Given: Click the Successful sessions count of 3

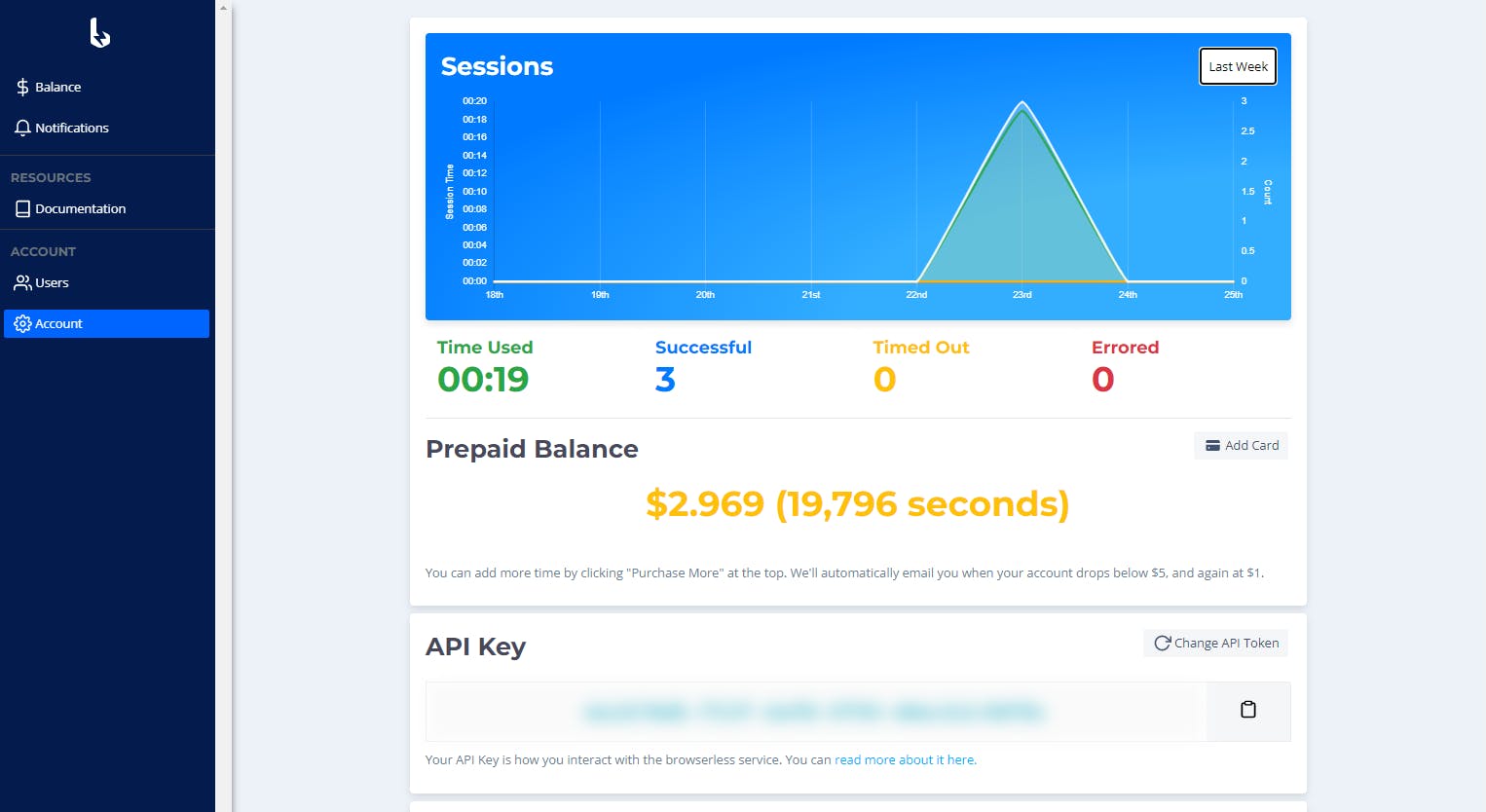Looking at the screenshot, I should 665,380.
